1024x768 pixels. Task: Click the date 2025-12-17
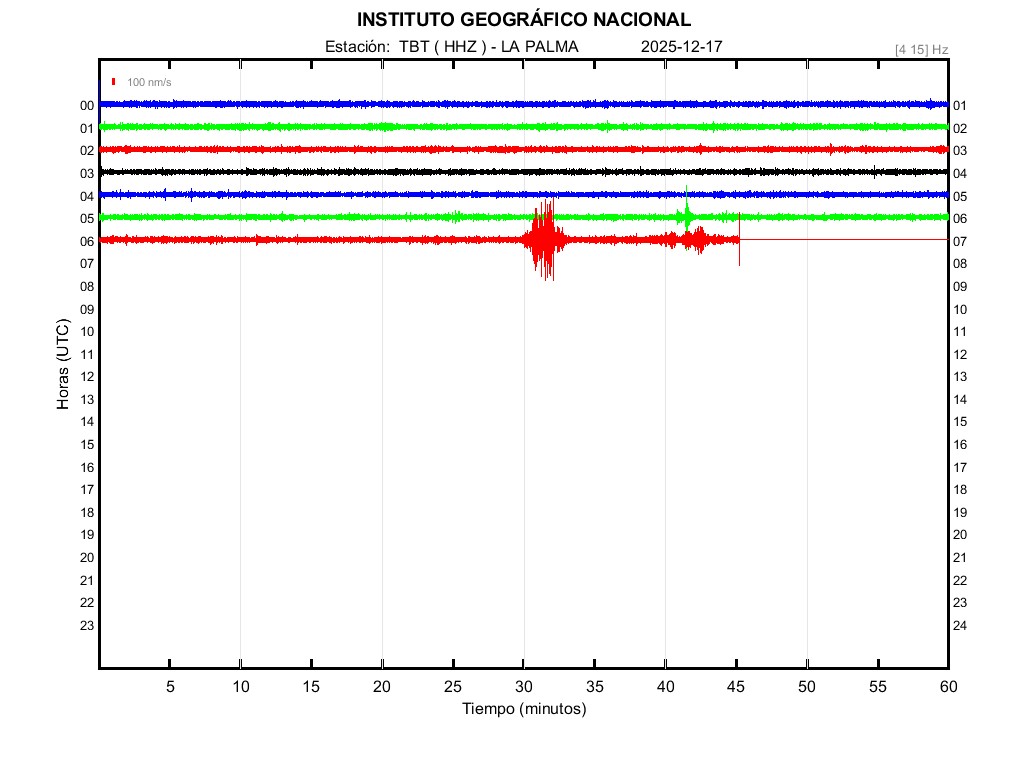coord(682,47)
